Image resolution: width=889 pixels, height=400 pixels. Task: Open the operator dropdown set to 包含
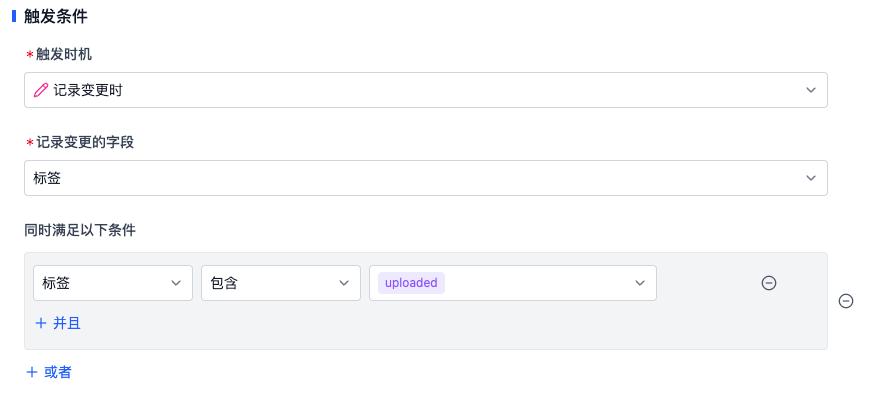(281, 283)
